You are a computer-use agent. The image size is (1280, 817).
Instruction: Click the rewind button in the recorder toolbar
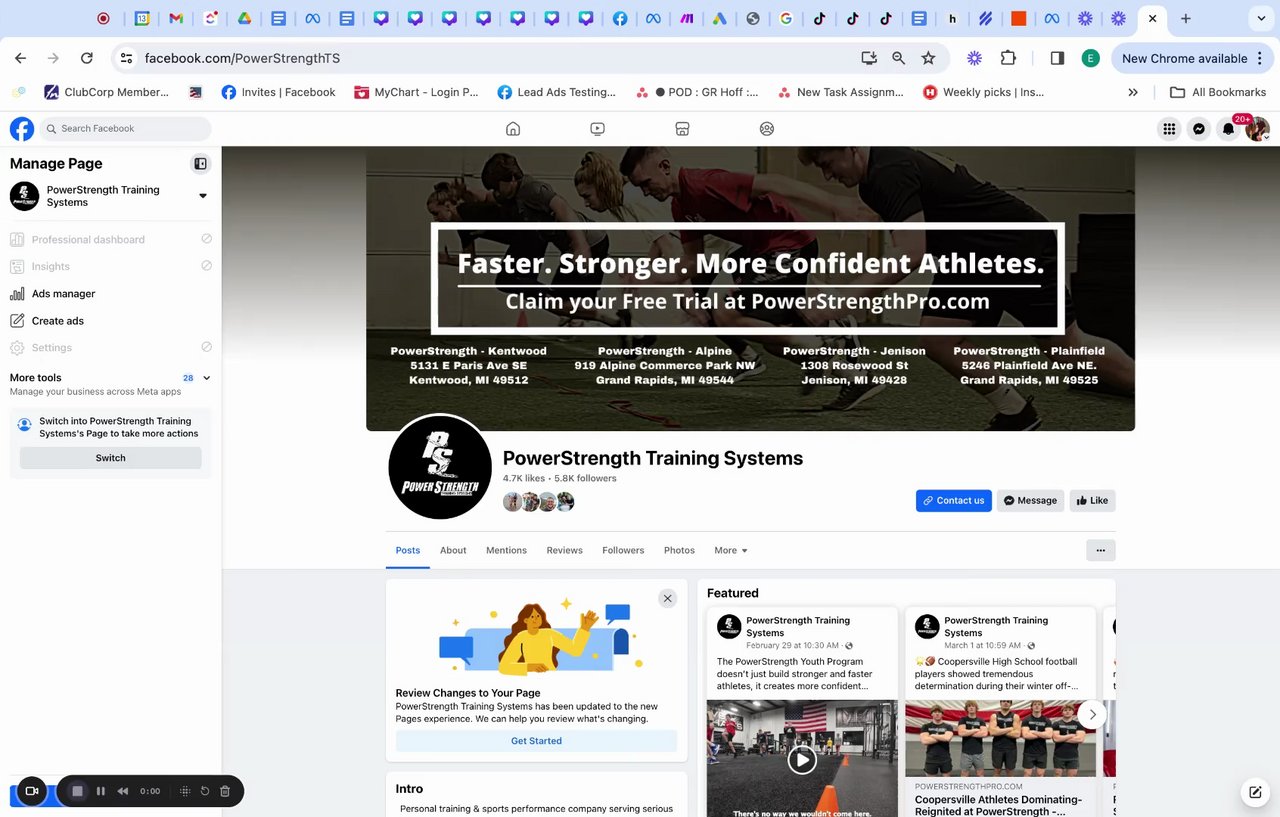123,791
